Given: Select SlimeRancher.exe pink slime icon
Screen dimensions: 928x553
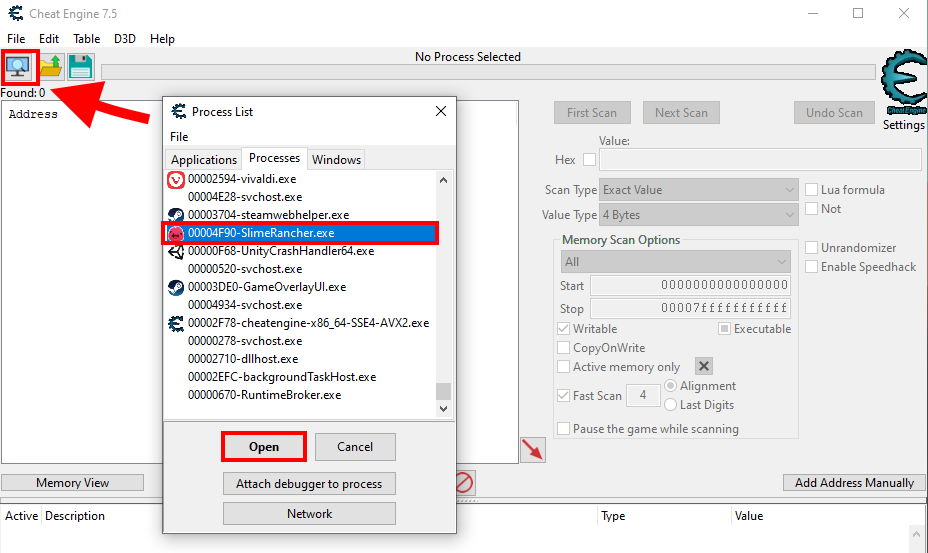Looking at the screenshot, I should [176, 233].
